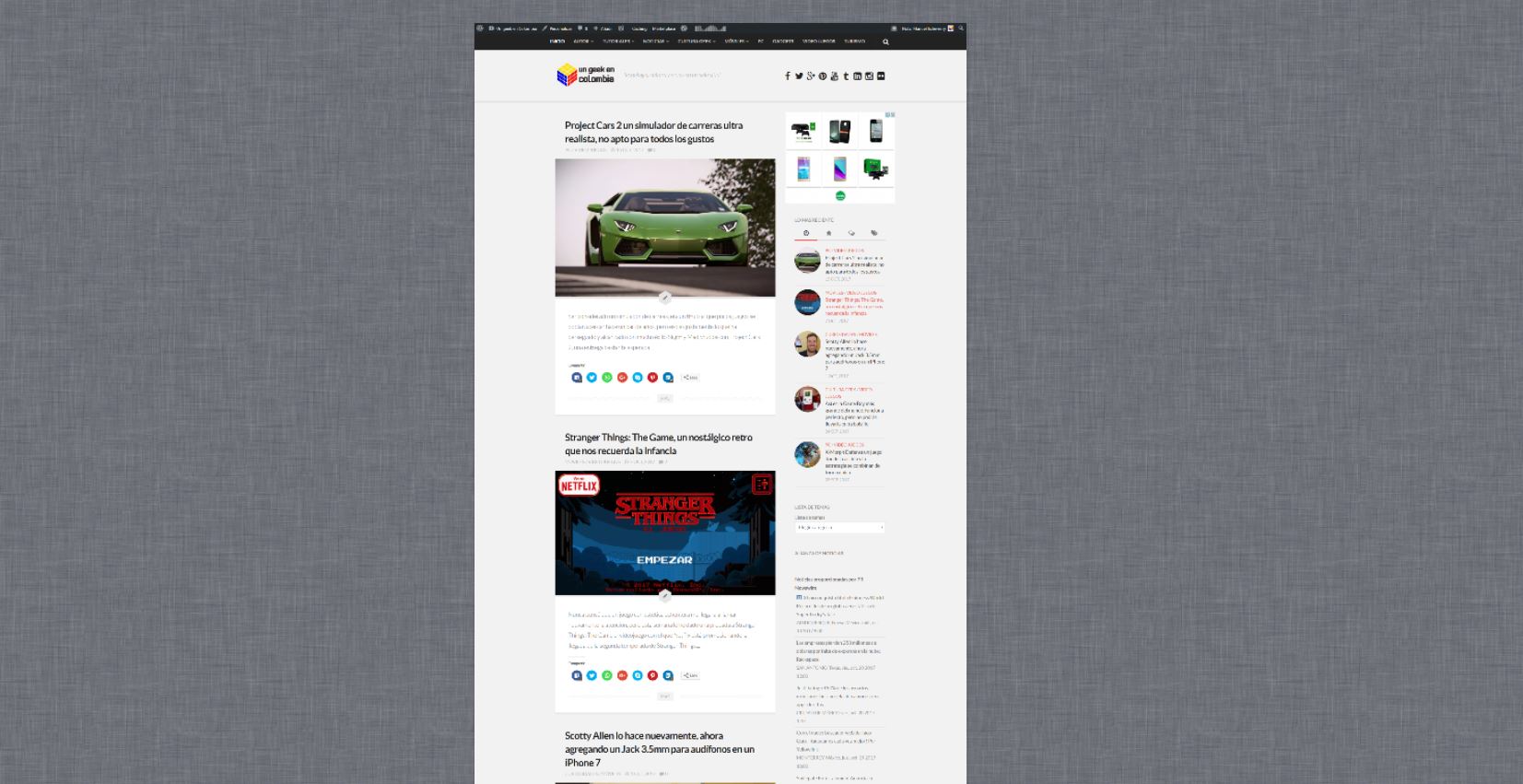Share Stranger Things post on Facebook

click(577, 675)
